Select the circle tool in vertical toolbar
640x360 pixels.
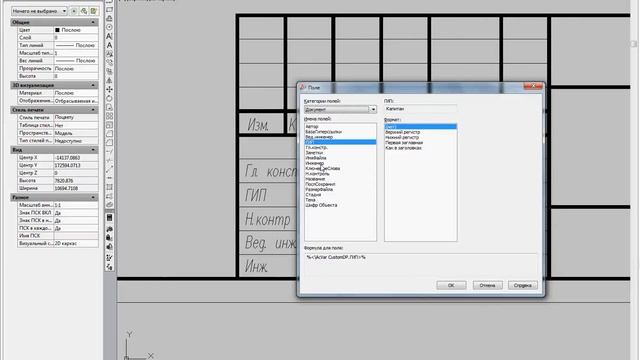click(x=109, y=27)
